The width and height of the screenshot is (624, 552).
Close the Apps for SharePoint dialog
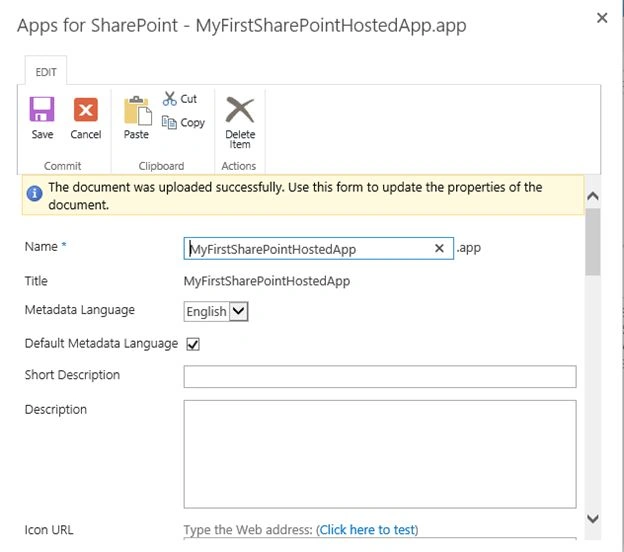(602, 18)
